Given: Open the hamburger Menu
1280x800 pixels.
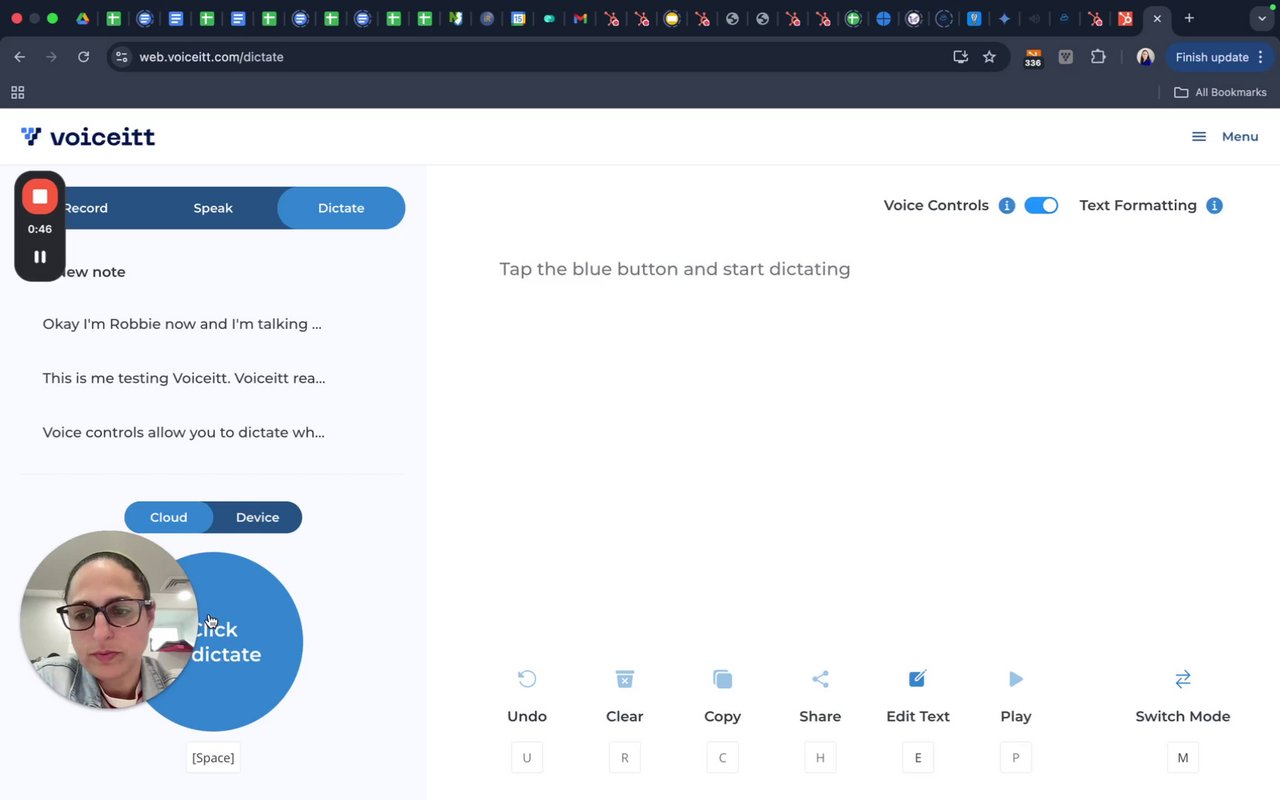Looking at the screenshot, I should (1225, 136).
